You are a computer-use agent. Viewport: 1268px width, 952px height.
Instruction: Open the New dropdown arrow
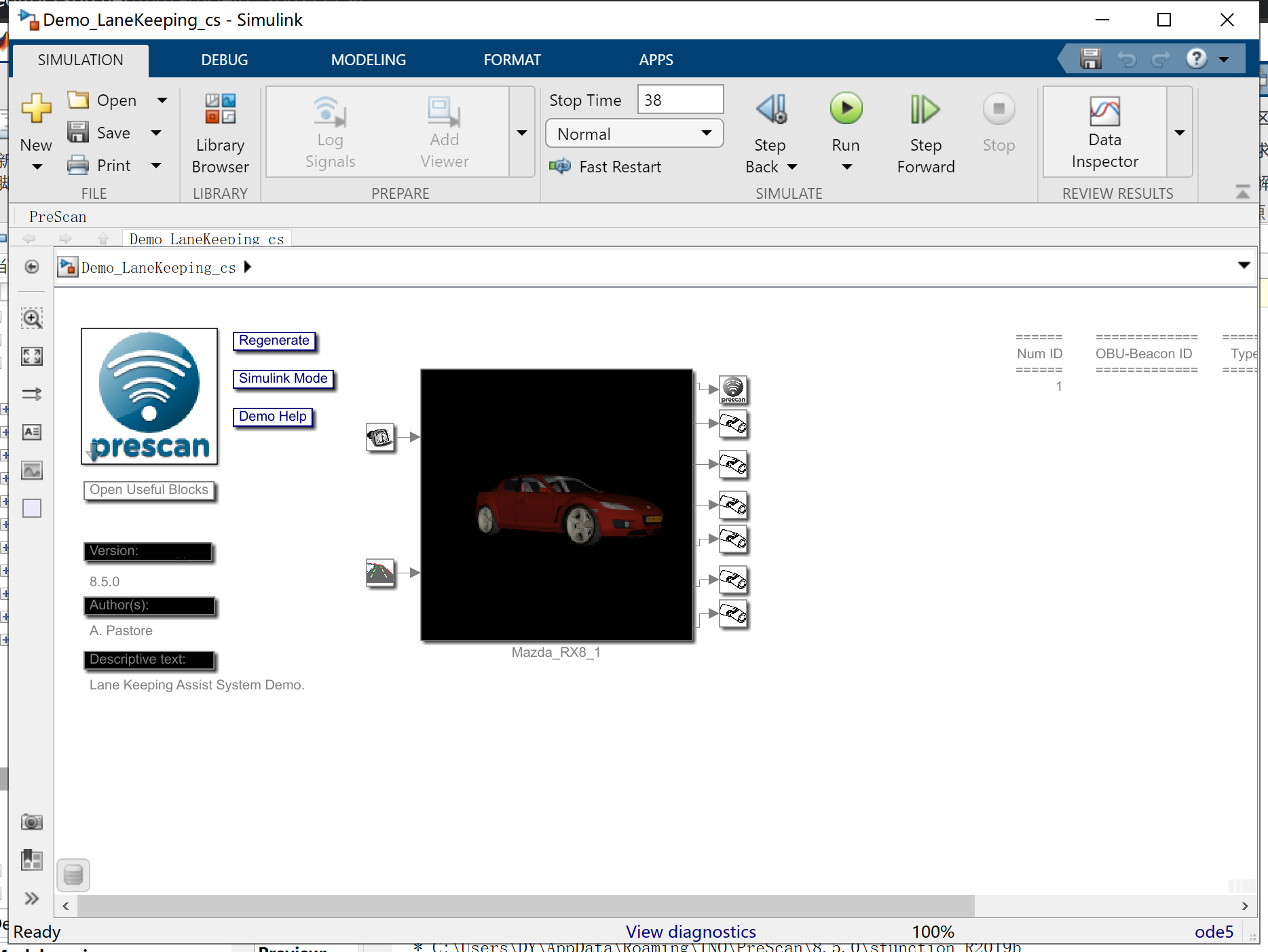[37, 167]
